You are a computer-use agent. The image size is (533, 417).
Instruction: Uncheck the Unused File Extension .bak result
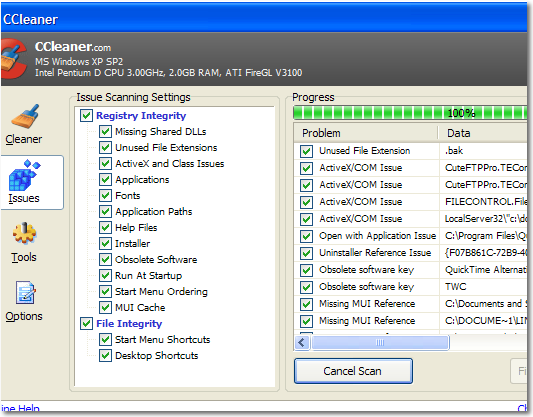tap(306, 151)
